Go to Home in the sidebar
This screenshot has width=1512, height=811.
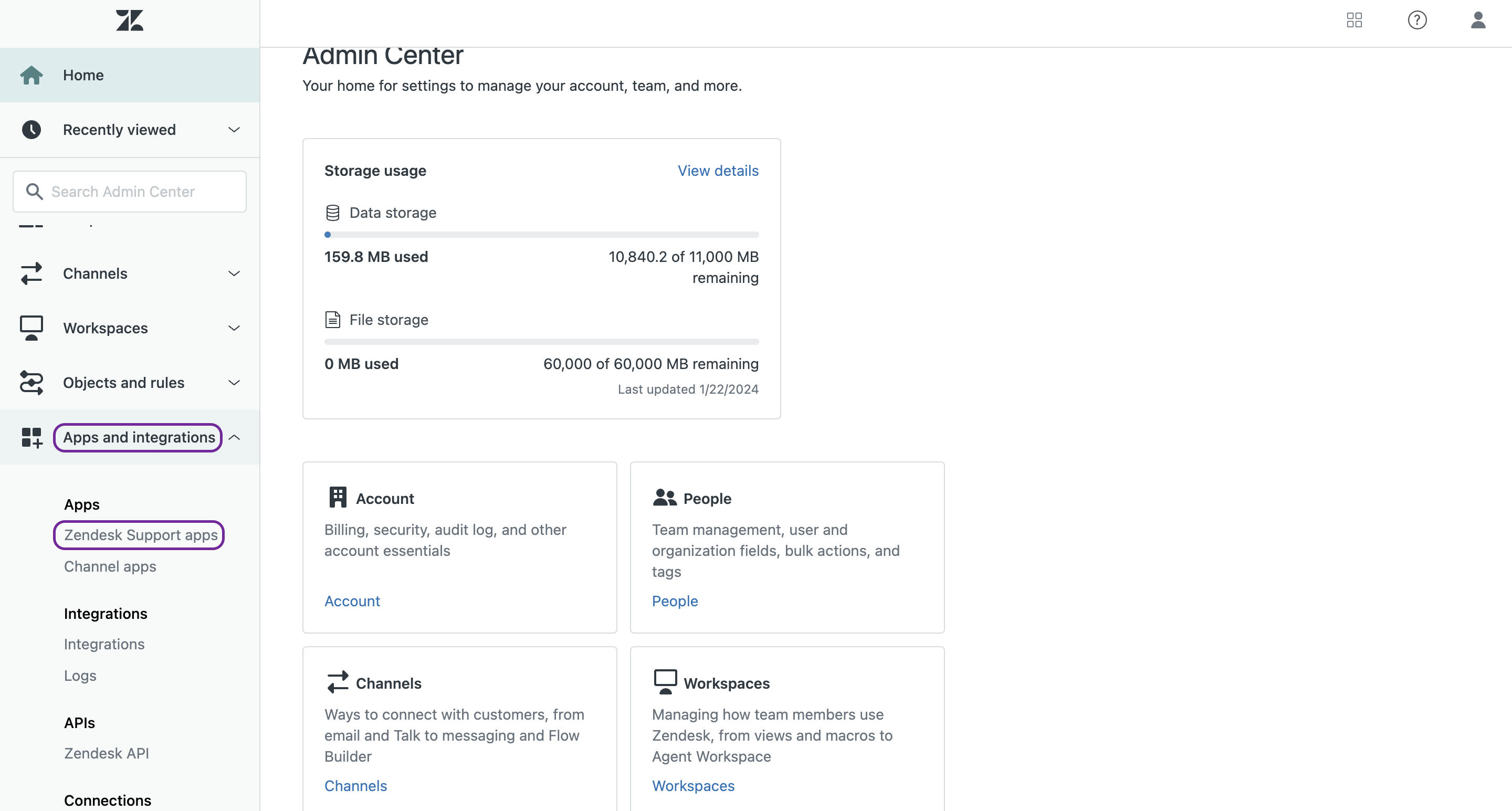tap(130, 75)
